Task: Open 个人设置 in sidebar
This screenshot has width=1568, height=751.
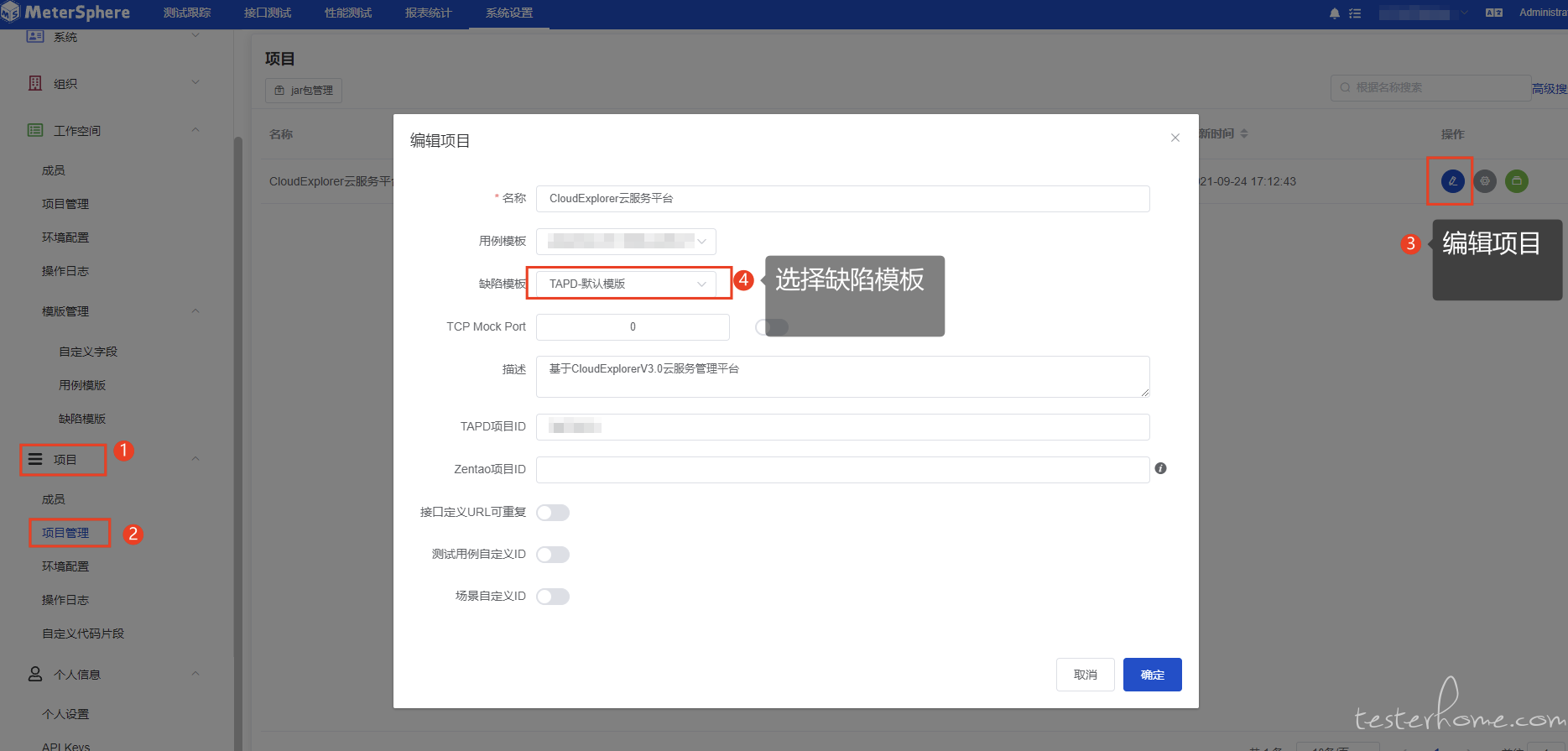Action: click(x=65, y=714)
